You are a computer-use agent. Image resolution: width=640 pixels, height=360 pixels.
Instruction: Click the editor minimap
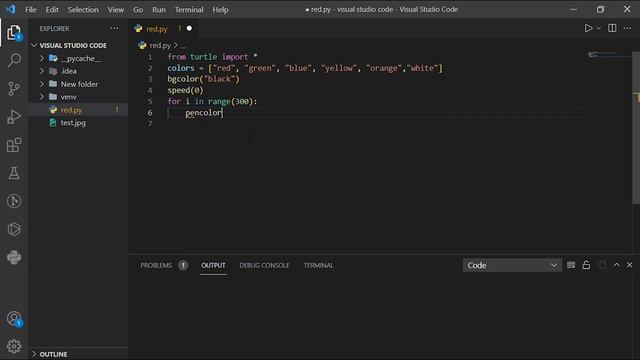(x=609, y=54)
